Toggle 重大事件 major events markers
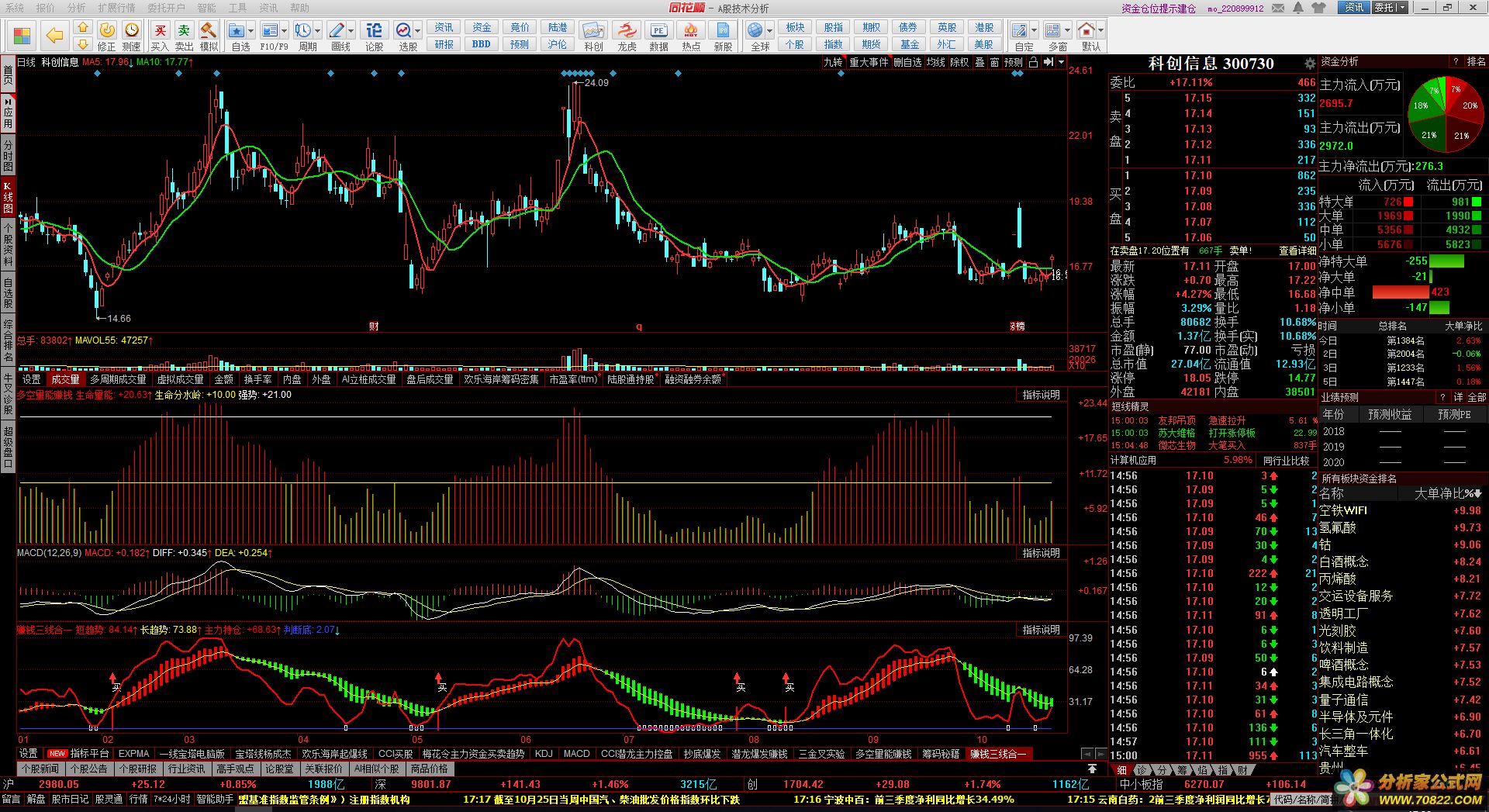 pos(869,62)
